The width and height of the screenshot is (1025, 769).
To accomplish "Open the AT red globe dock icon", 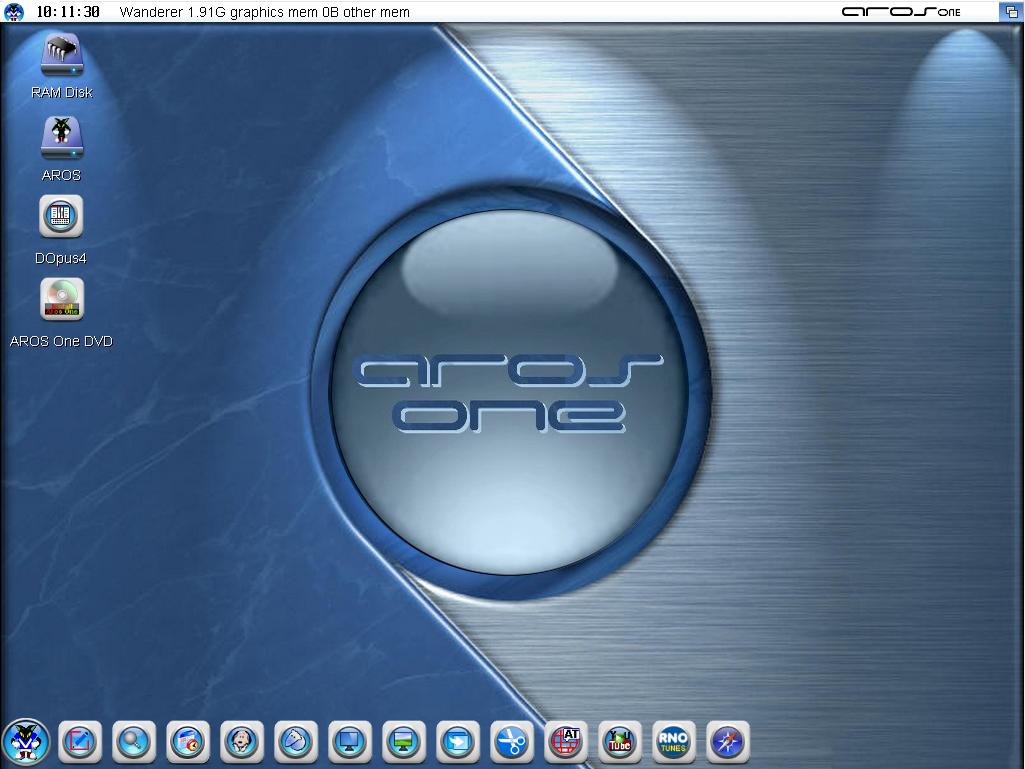I will (566, 742).
